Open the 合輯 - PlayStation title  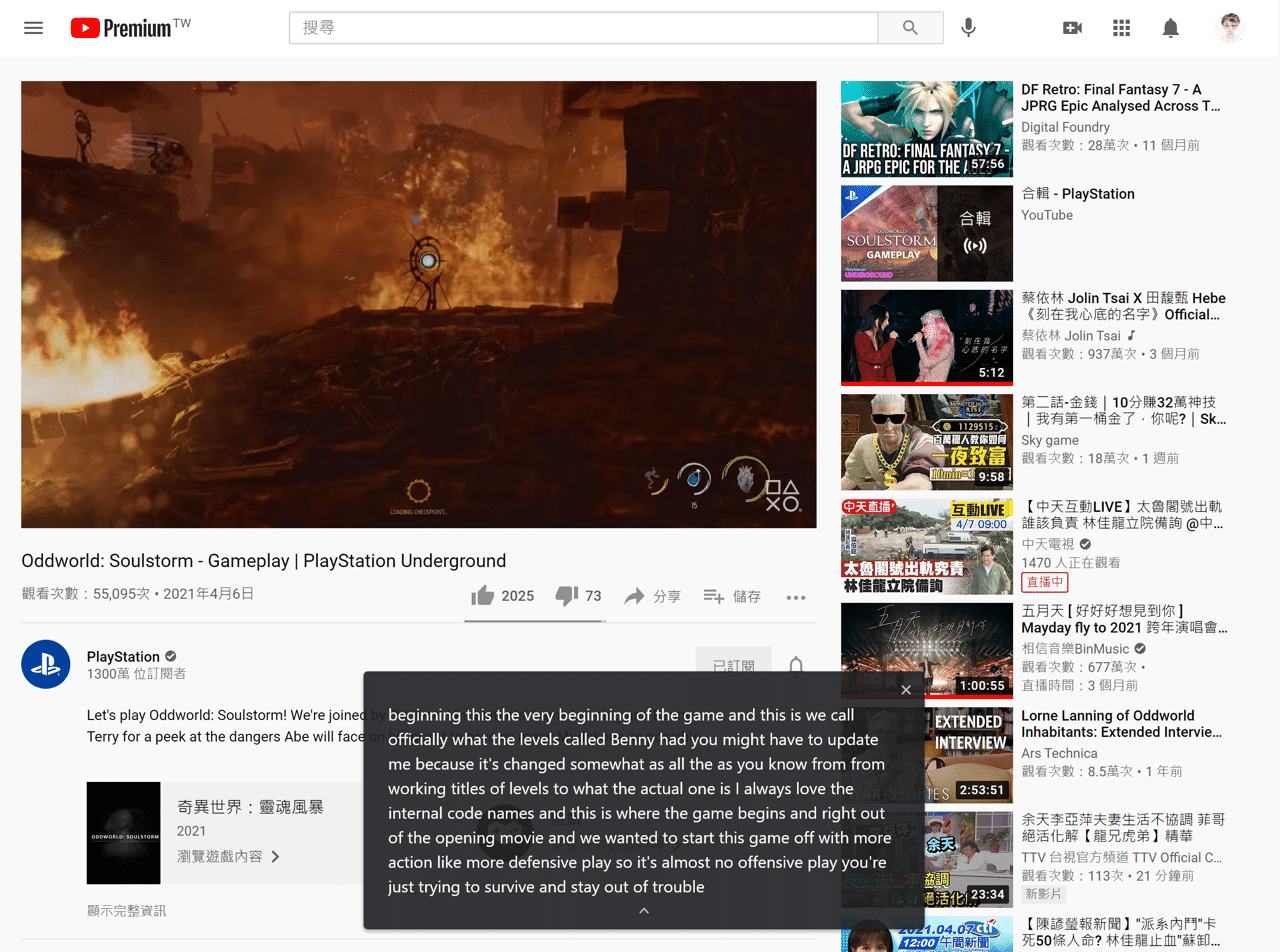(x=1078, y=194)
